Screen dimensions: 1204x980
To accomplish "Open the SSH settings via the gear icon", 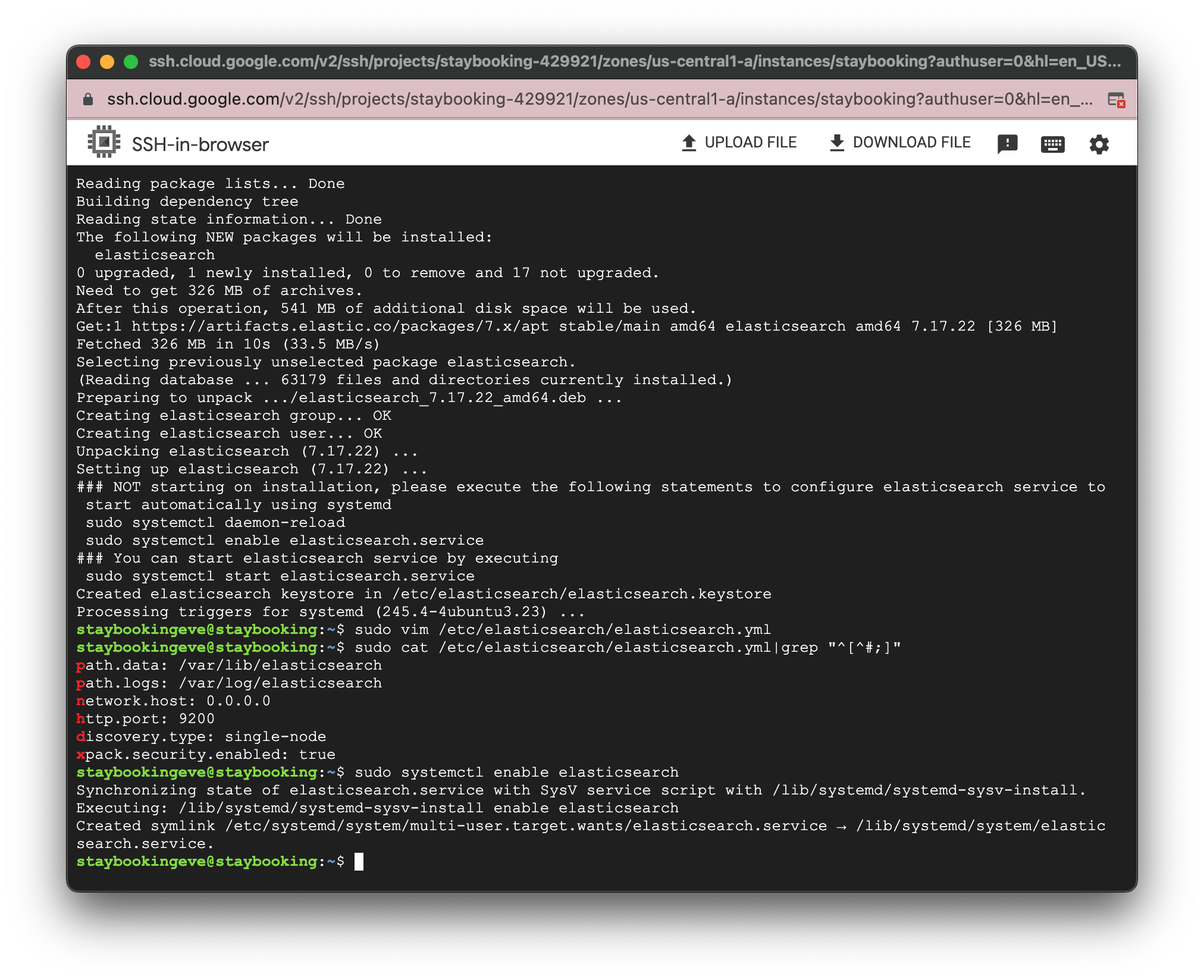I will pos(1099,143).
